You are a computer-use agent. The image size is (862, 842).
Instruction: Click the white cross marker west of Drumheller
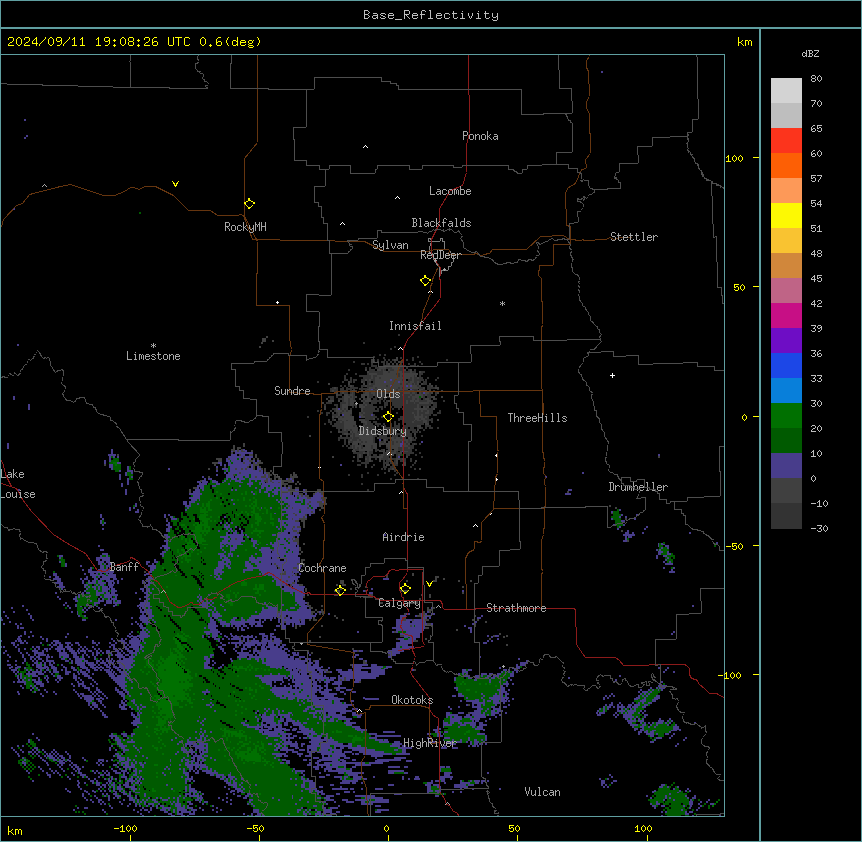coord(612,375)
